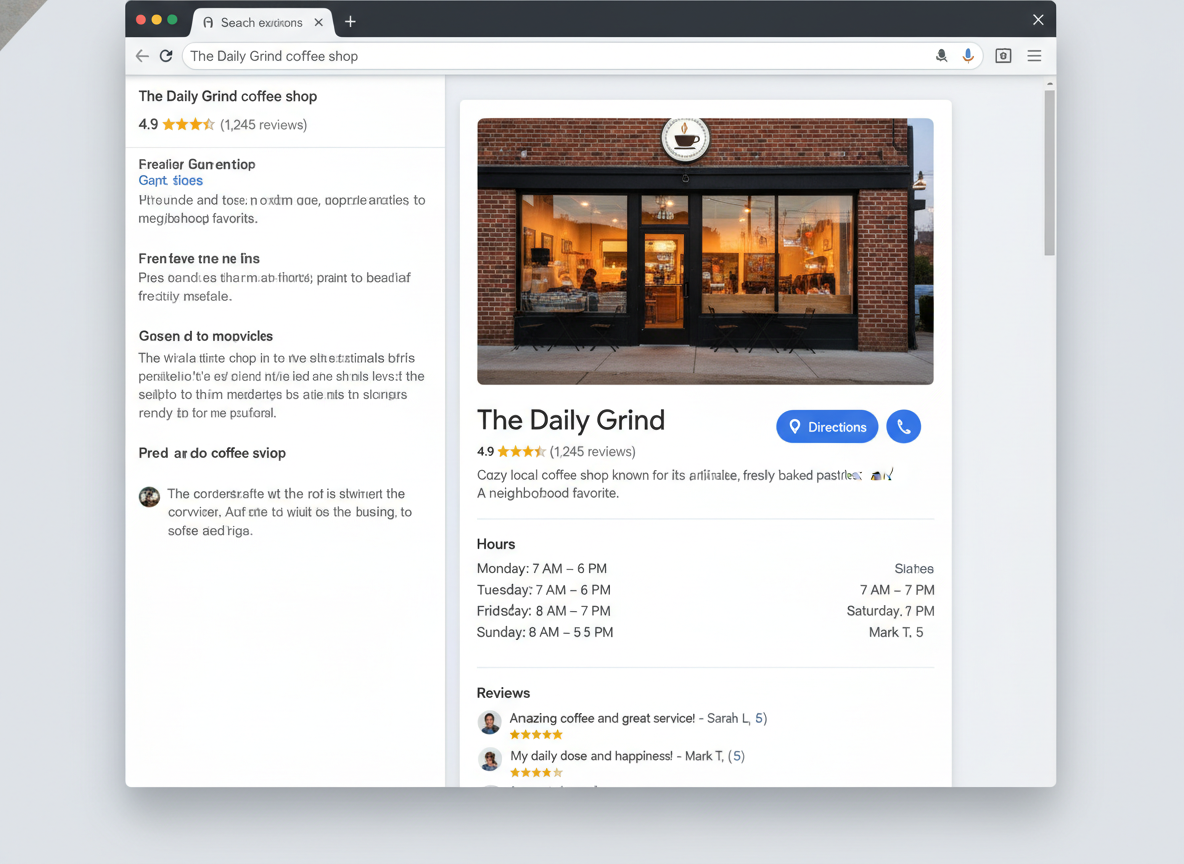Reload the current page
The width and height of the screenshot is (1184, 864).
click(166, 56)
